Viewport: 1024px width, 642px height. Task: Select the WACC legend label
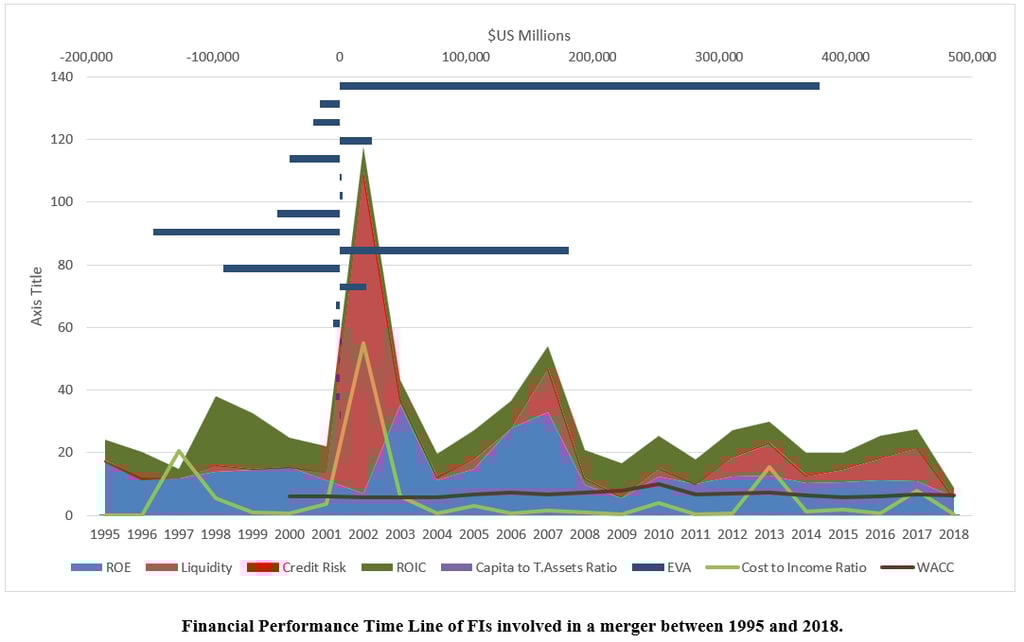coord(935,567)
